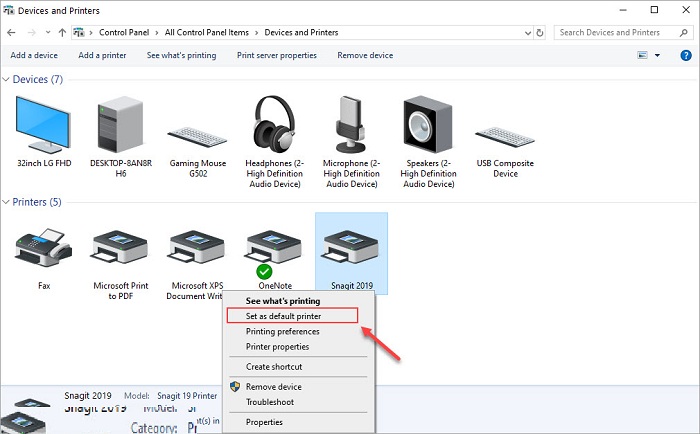Click the search magnifier icon

coord(683,33)
